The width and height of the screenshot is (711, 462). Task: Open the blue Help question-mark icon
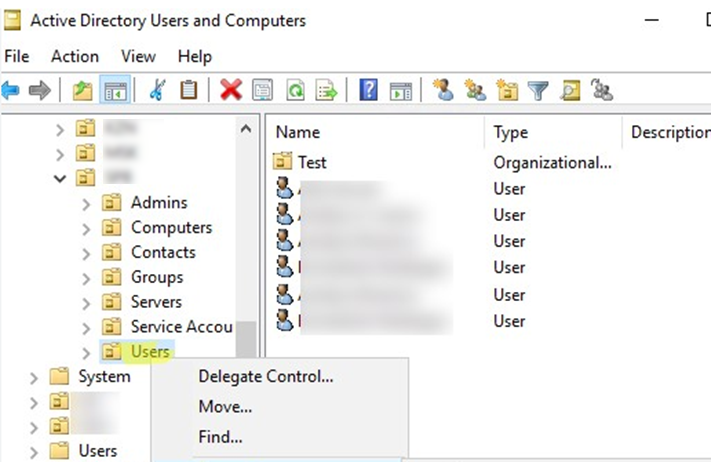click(369, 90)
